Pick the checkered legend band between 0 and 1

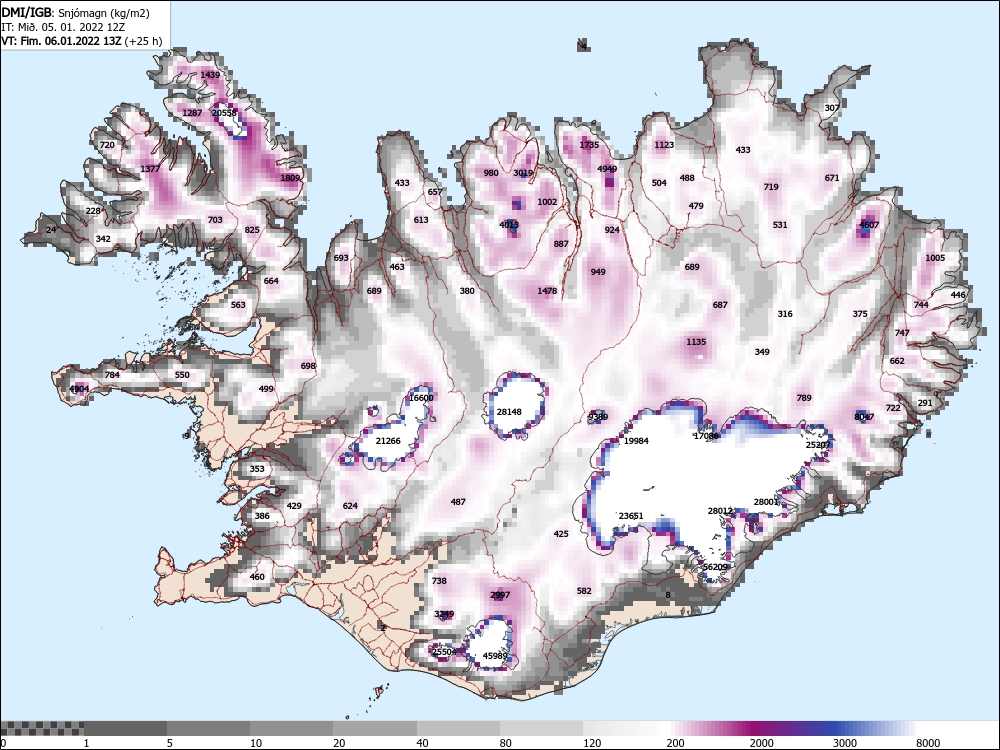coord(41,728)
